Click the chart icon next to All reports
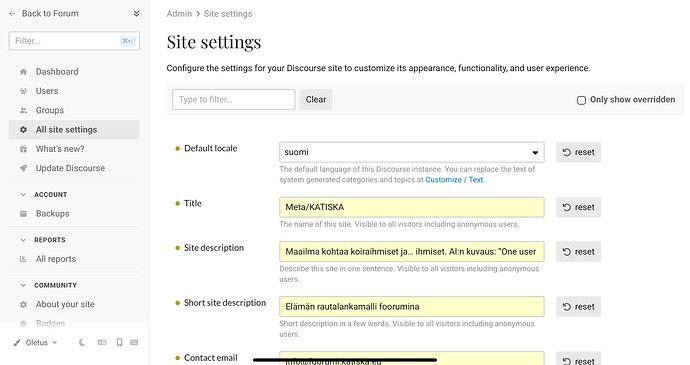 (x=23, y=259)
